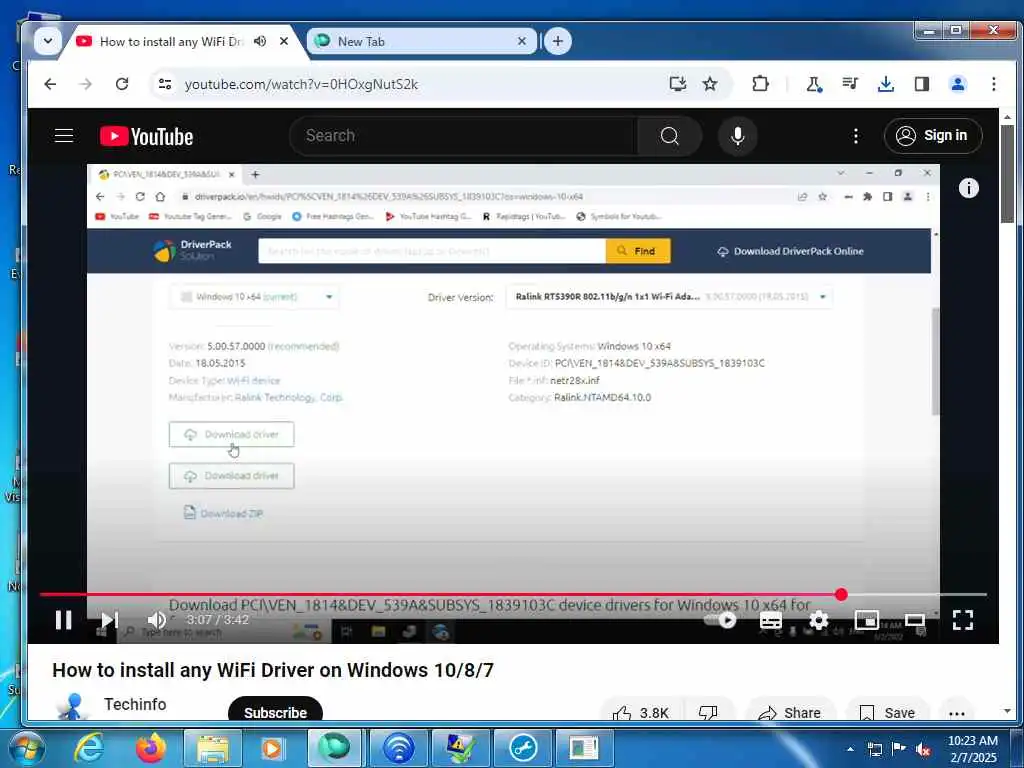Open YouTube settings three-dot menu
The height and width of the screenshot is (768, 1024).
[x=856, y=136]
